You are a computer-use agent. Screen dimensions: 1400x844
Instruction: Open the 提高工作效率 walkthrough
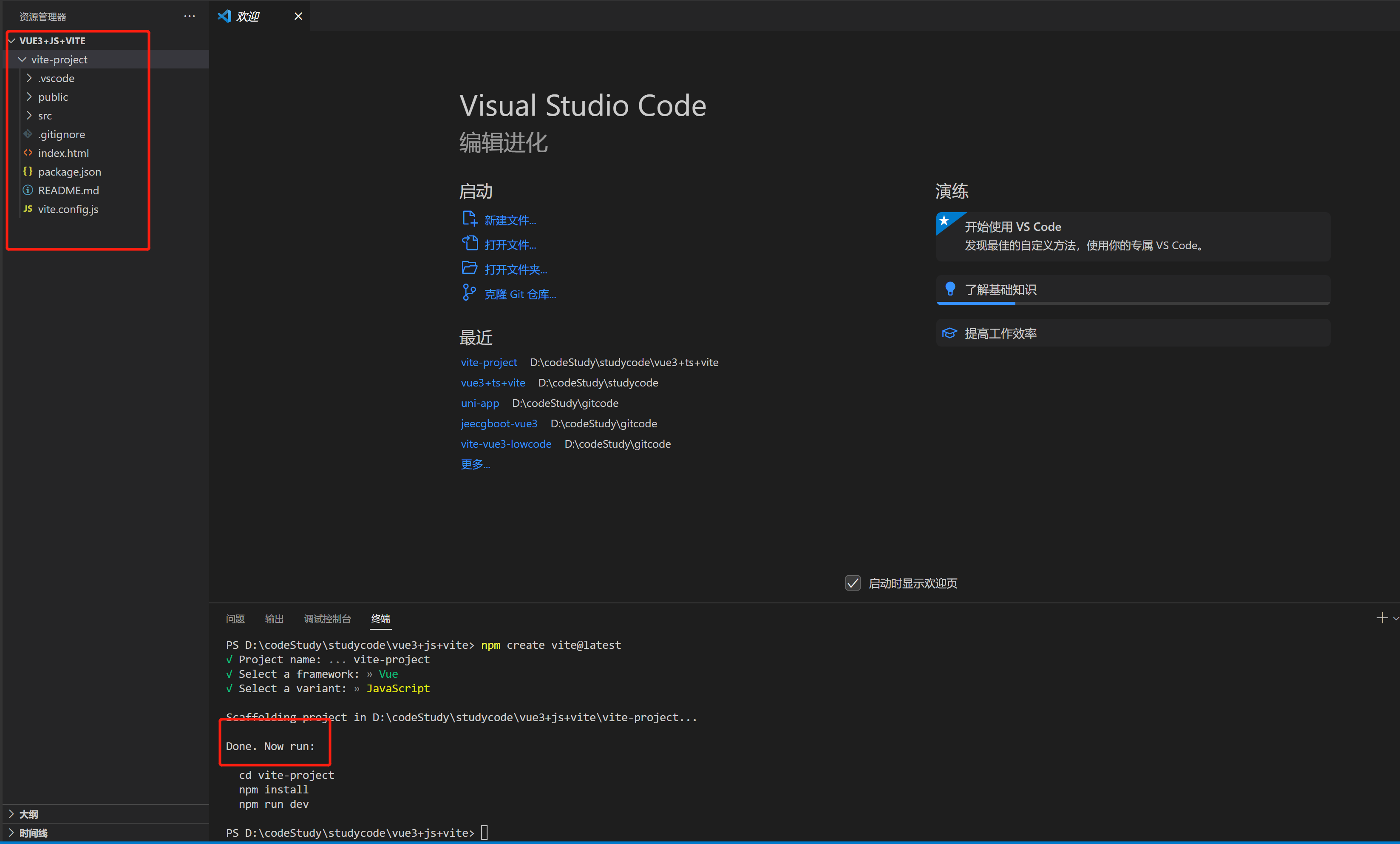pyautogui.click(x=1133, y=333)
